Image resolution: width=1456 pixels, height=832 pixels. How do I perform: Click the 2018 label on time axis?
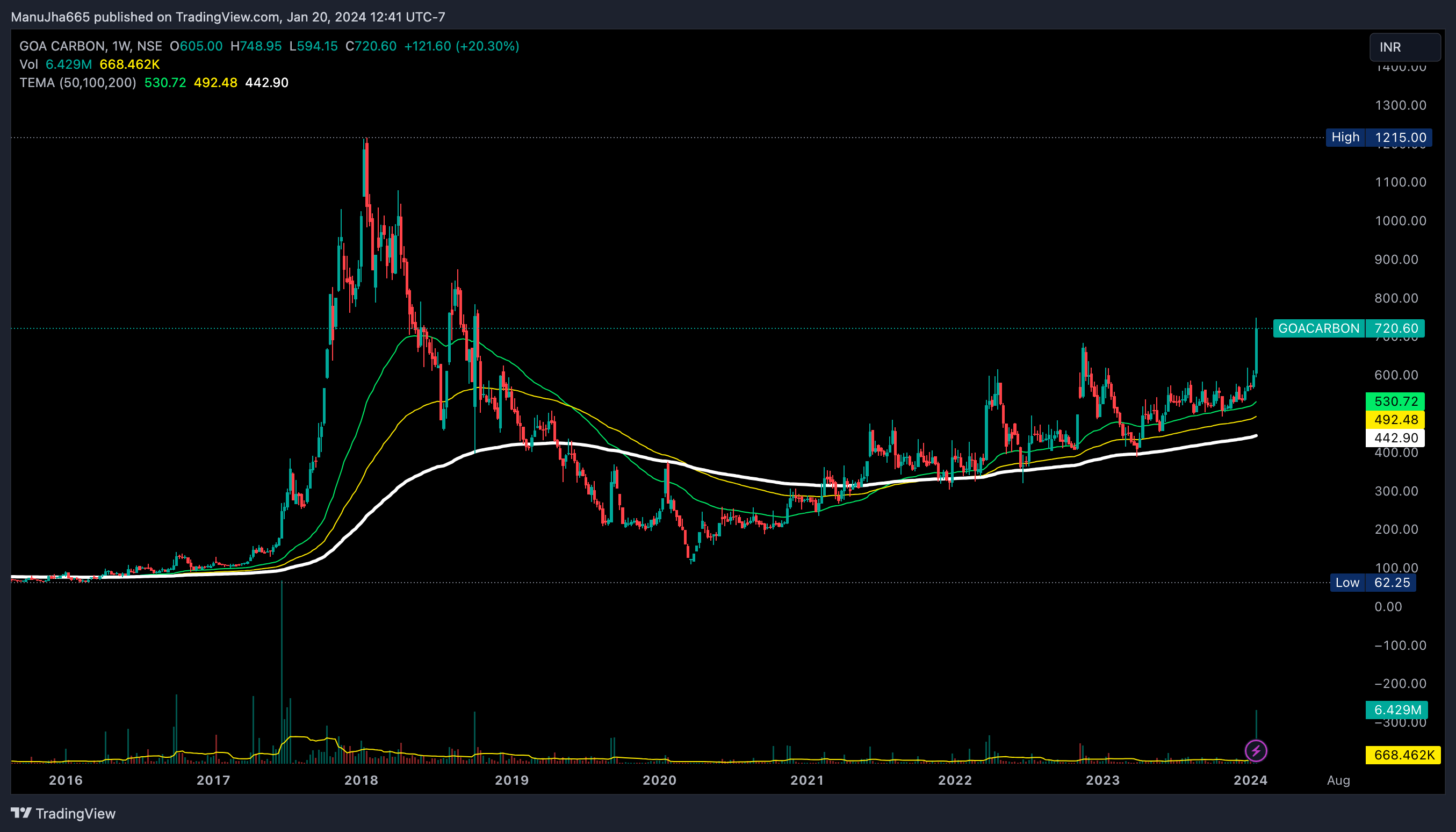pos(361,780)
